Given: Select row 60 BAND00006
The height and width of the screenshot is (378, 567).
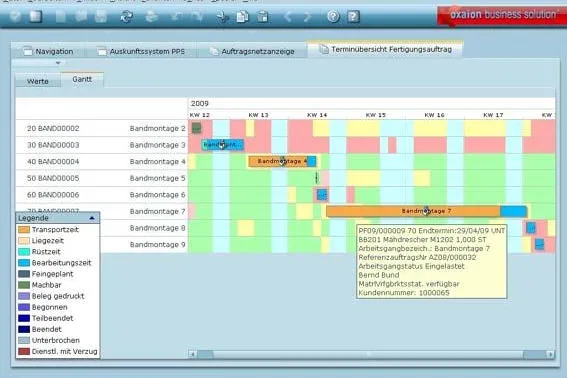Looking at the screenshot, I should click(102, 195).
